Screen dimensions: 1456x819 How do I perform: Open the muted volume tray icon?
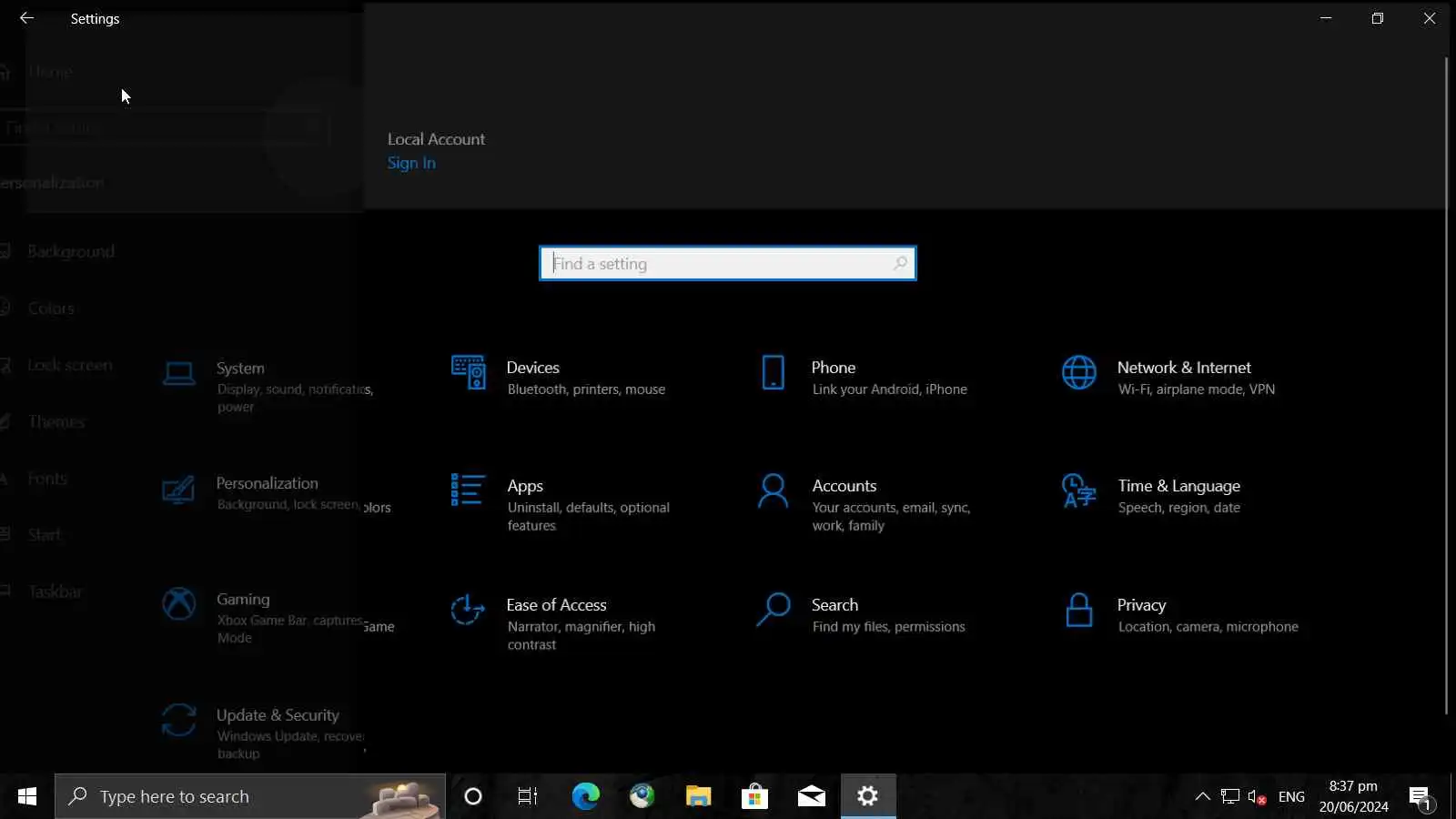pos(1257,797)
